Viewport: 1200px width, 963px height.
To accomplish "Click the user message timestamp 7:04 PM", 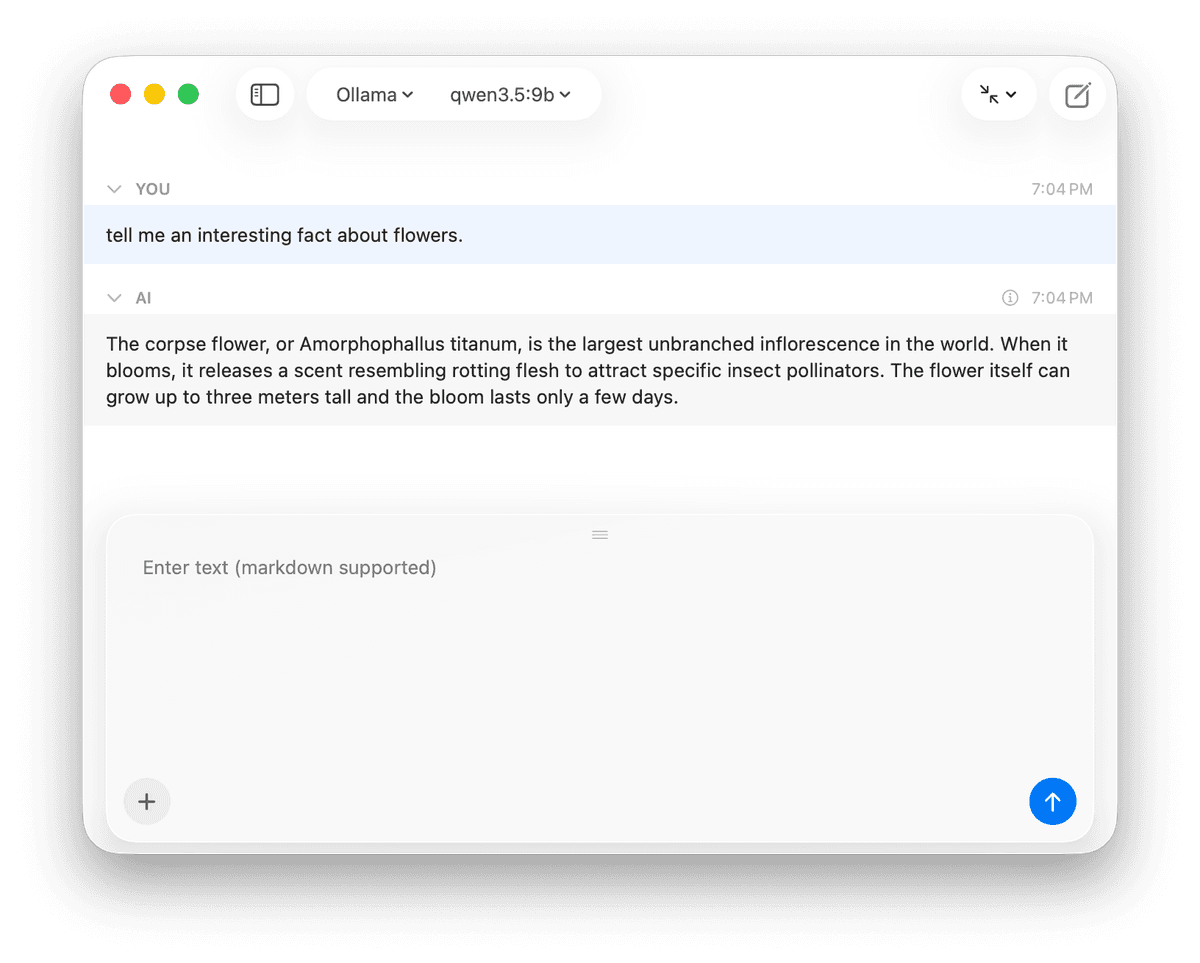I will (1061, 188).
